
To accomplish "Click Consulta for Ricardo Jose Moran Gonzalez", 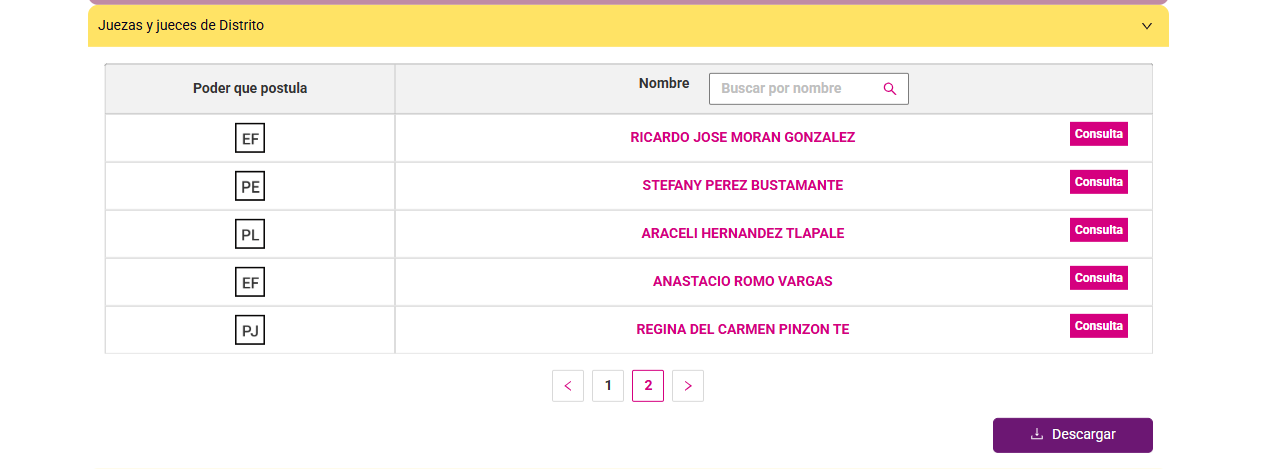I will (x=1099, y=134).
